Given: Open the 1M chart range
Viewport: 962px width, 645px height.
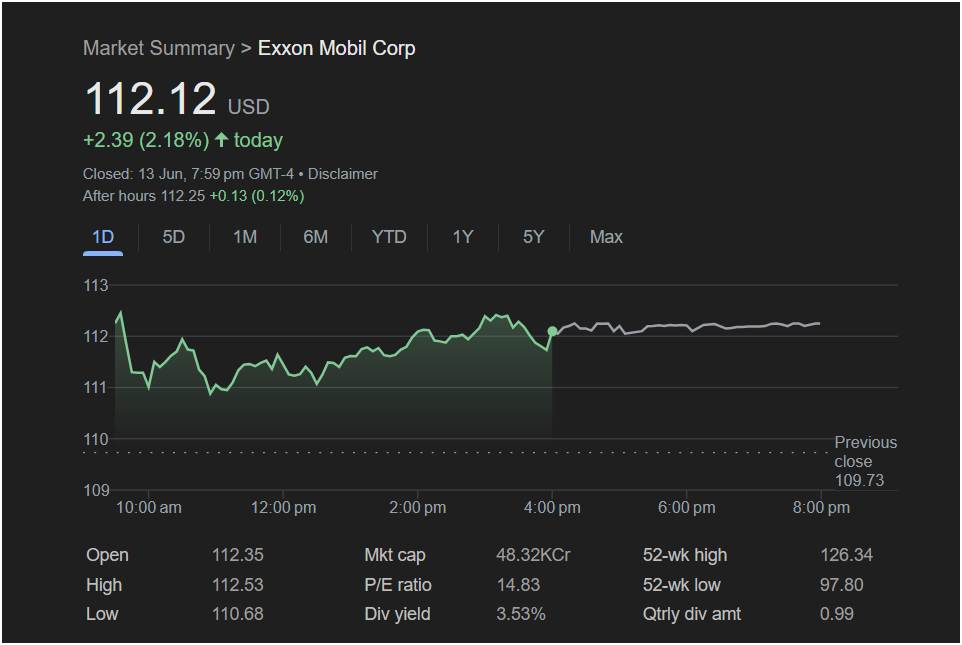Looking at the screenshot, I should click(245, 238).
